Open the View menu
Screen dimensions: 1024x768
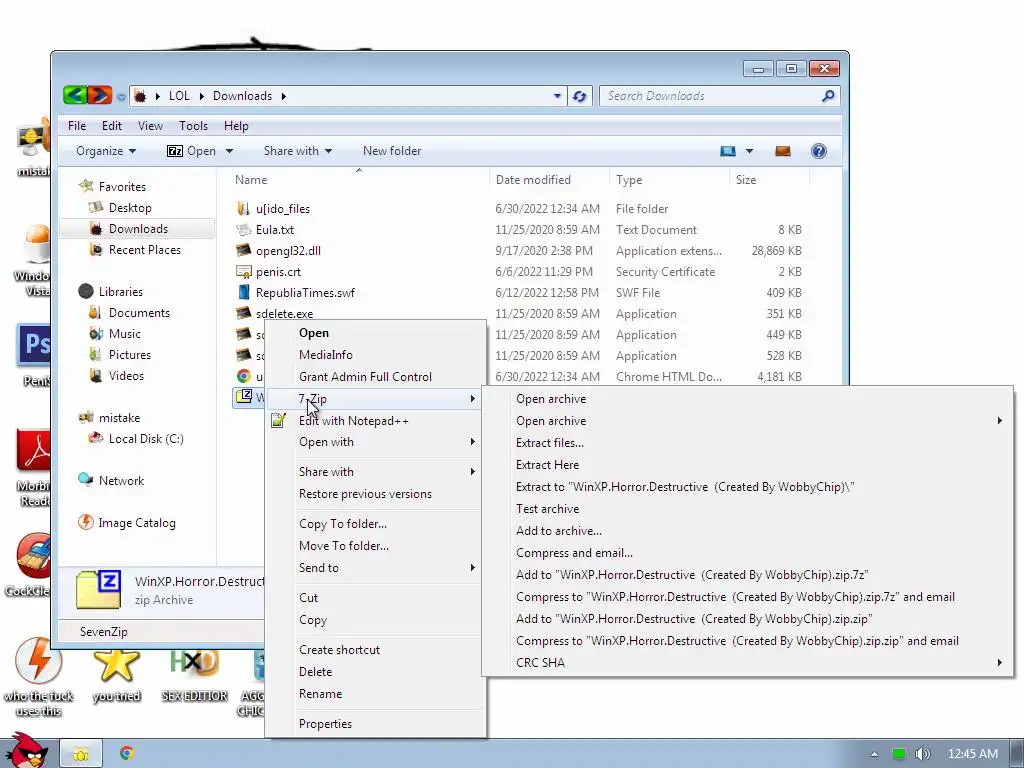tap(150, 126)
